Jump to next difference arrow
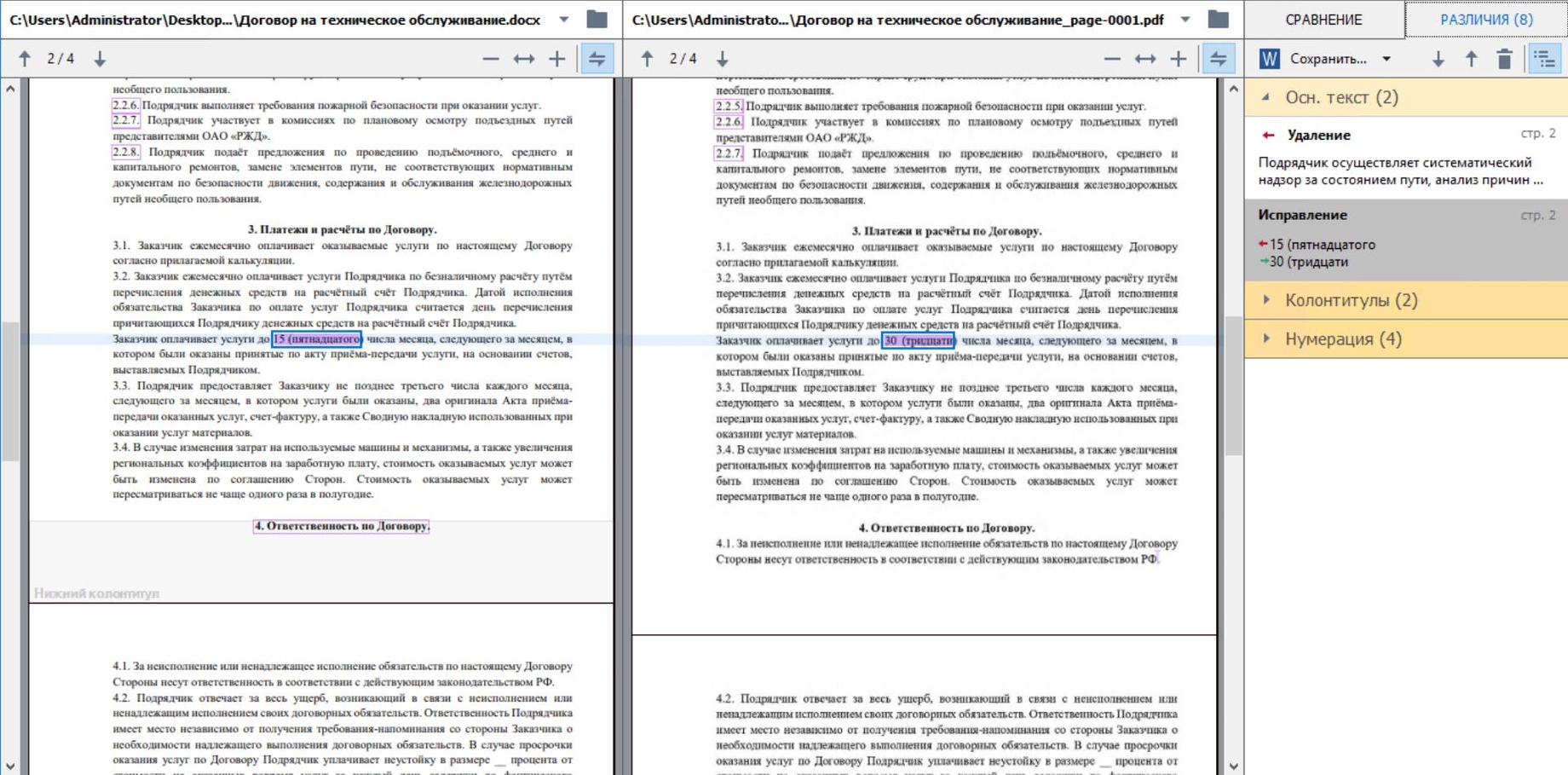1568x775 pixels. tap(1438, 59)
